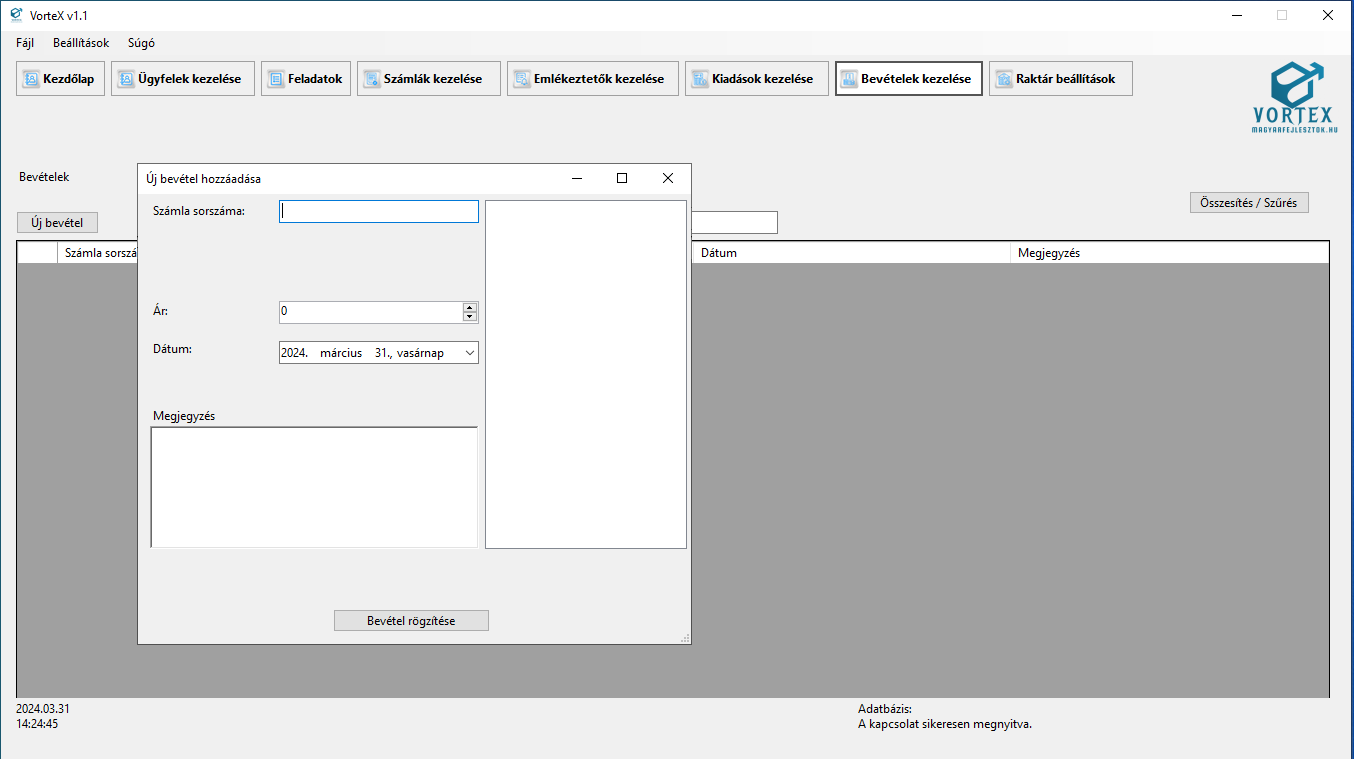Open the Fájl menu
The image size is (1354, 759).
[x=25, y=43]
